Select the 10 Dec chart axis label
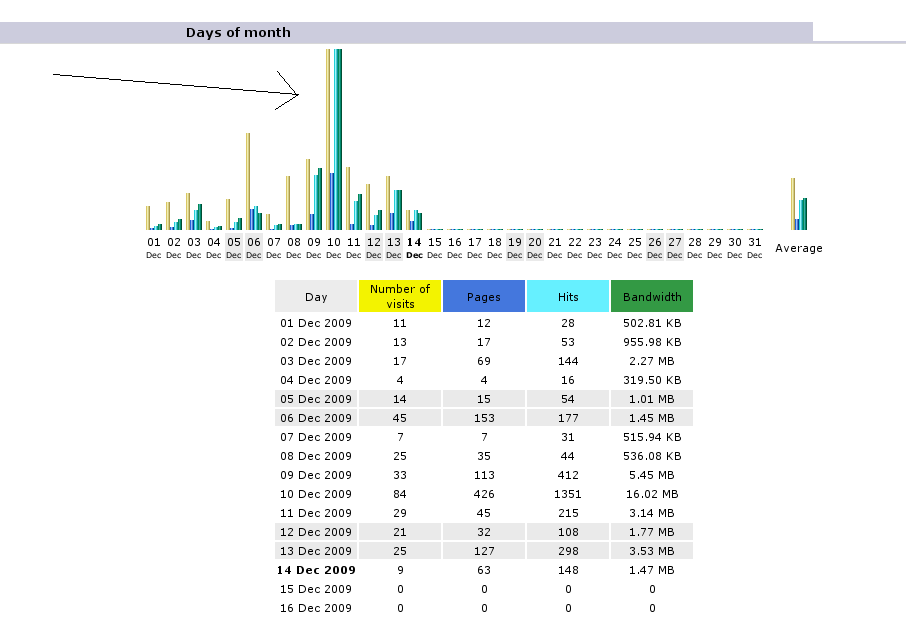 (x=334, y=247)
